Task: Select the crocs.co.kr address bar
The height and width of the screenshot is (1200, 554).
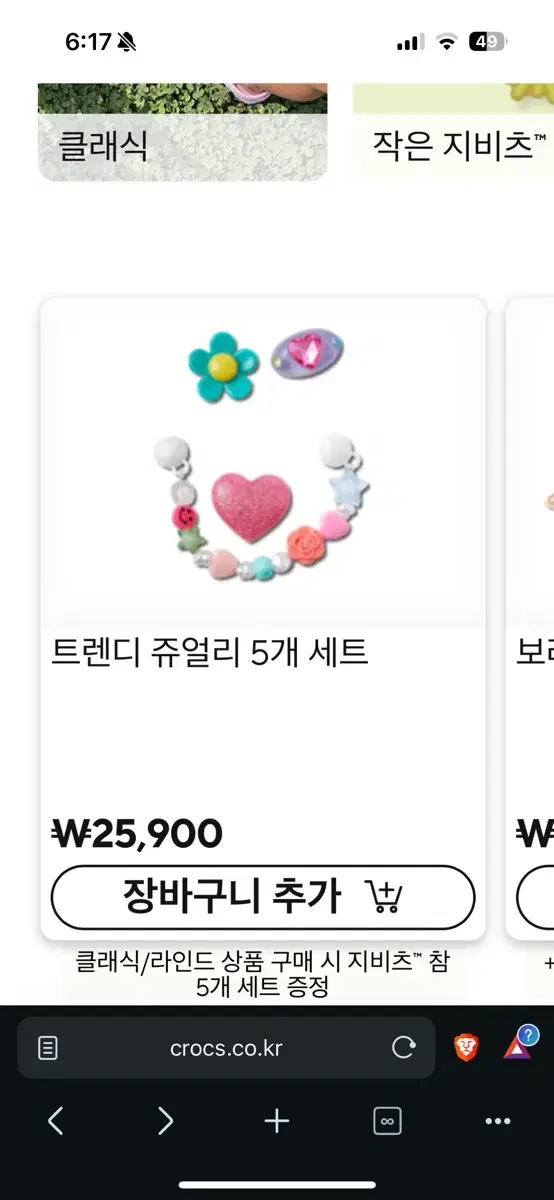Action: (x=226, y=1048)
